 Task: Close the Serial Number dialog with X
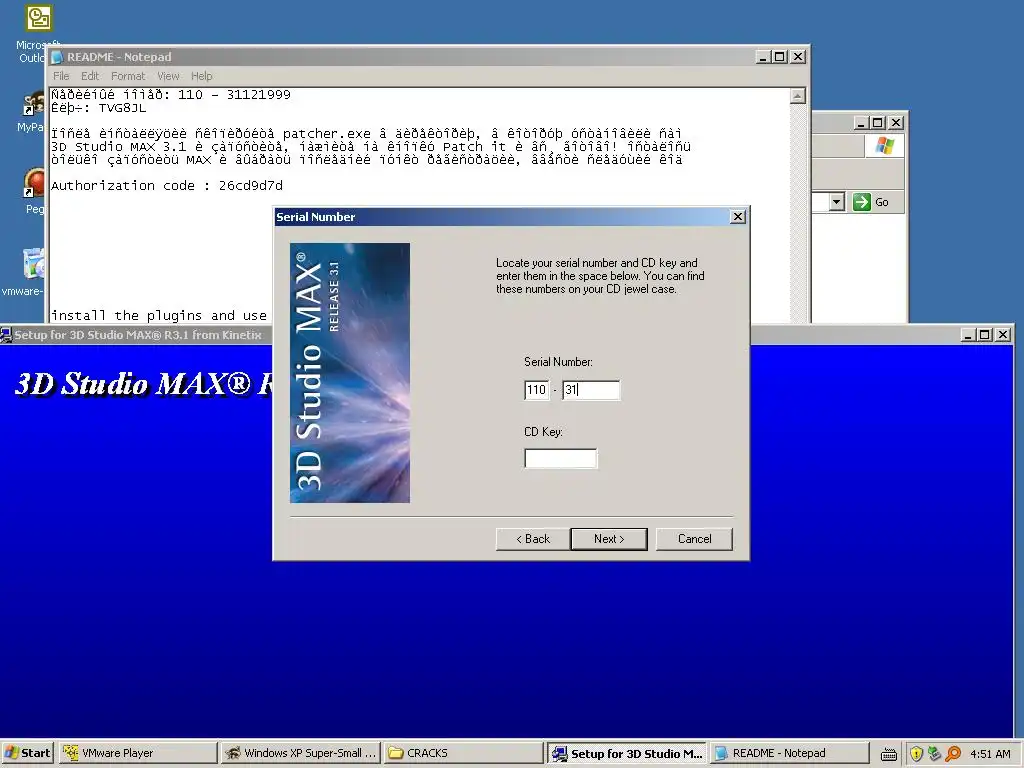click(737, 217)
